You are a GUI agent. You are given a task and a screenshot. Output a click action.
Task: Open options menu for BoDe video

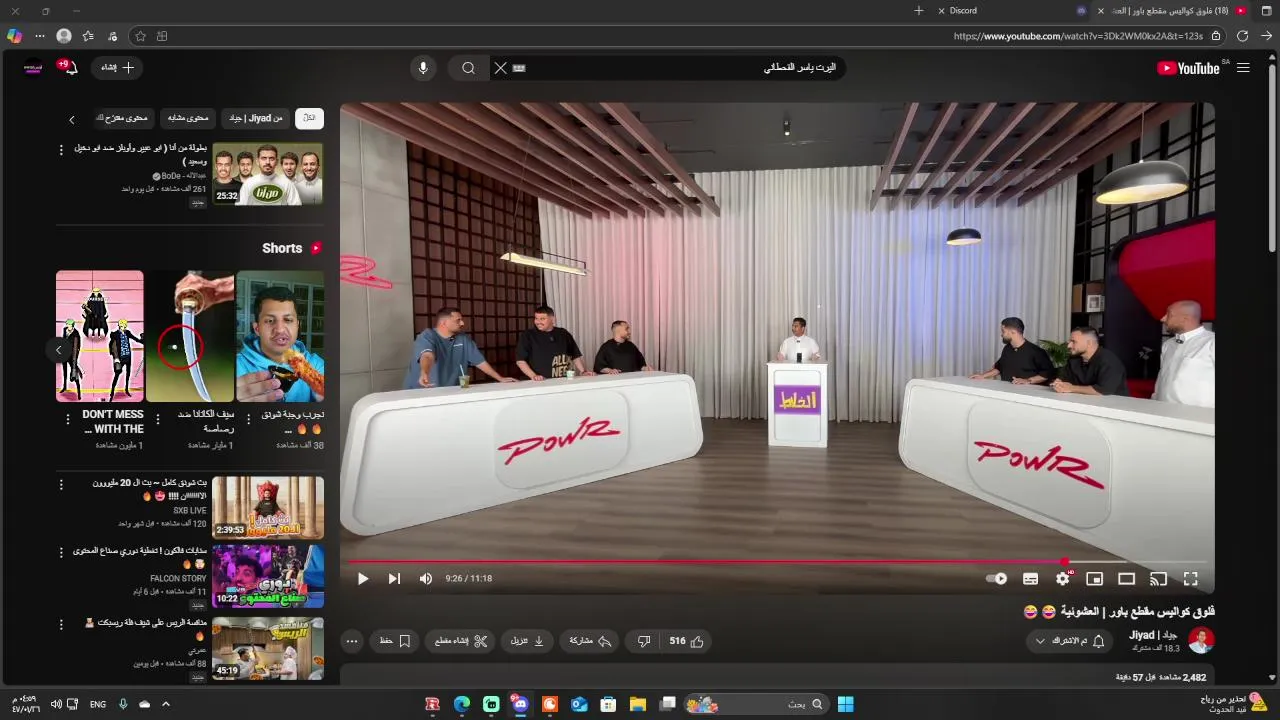pyautogui.click(x=61, y=150)
